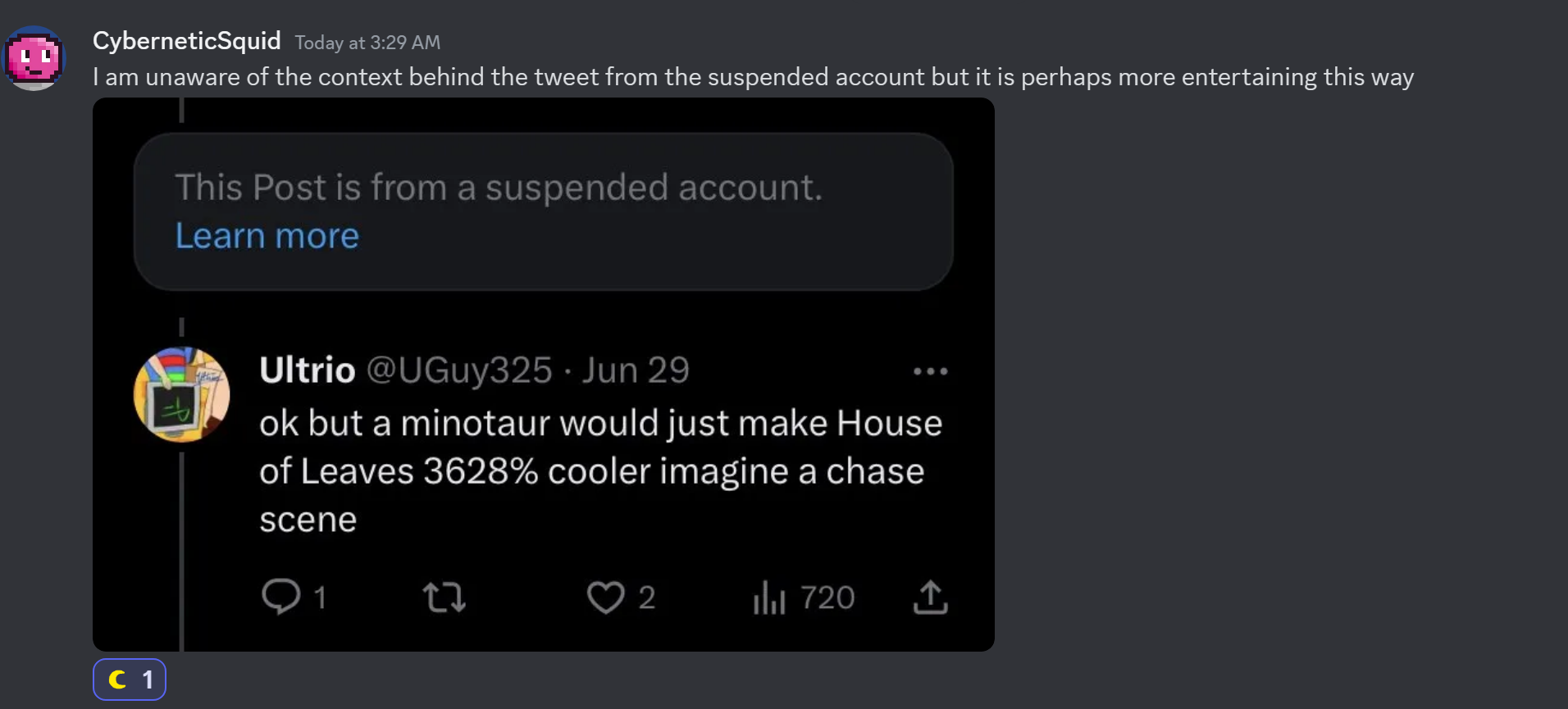Click the 'Learn more' link
The height and width of the screenshot is (709, 1568).
click(x=267, y=236)
